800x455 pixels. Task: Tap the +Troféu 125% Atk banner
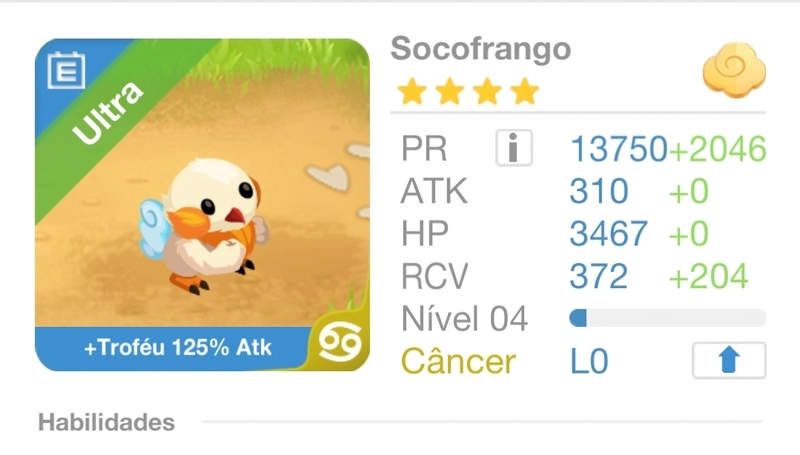click(x=178, y=348)
